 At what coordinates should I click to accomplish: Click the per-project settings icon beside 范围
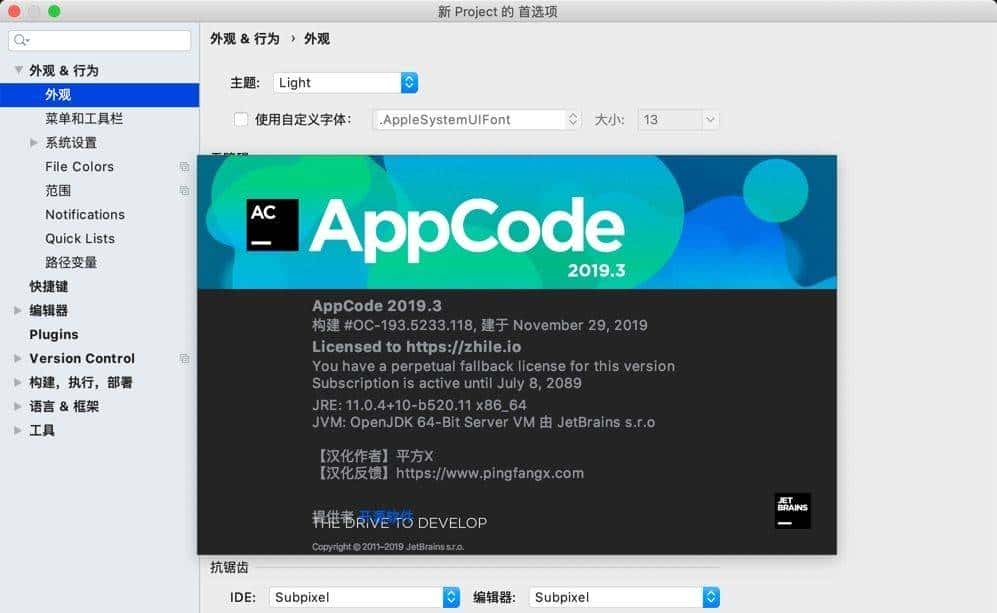pyautogui.click(x=184, y=190)
